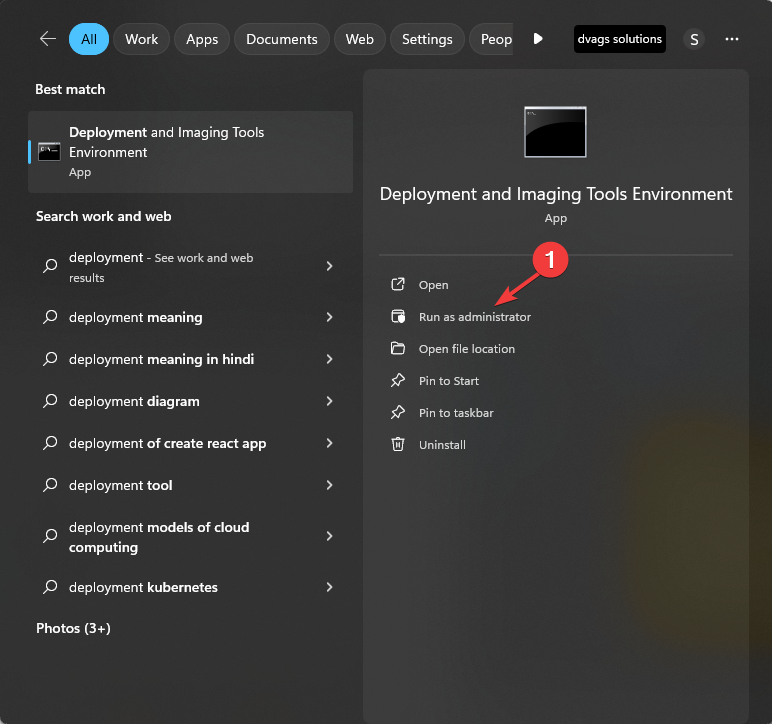Switch to the People filter tab

coord(491,39)
